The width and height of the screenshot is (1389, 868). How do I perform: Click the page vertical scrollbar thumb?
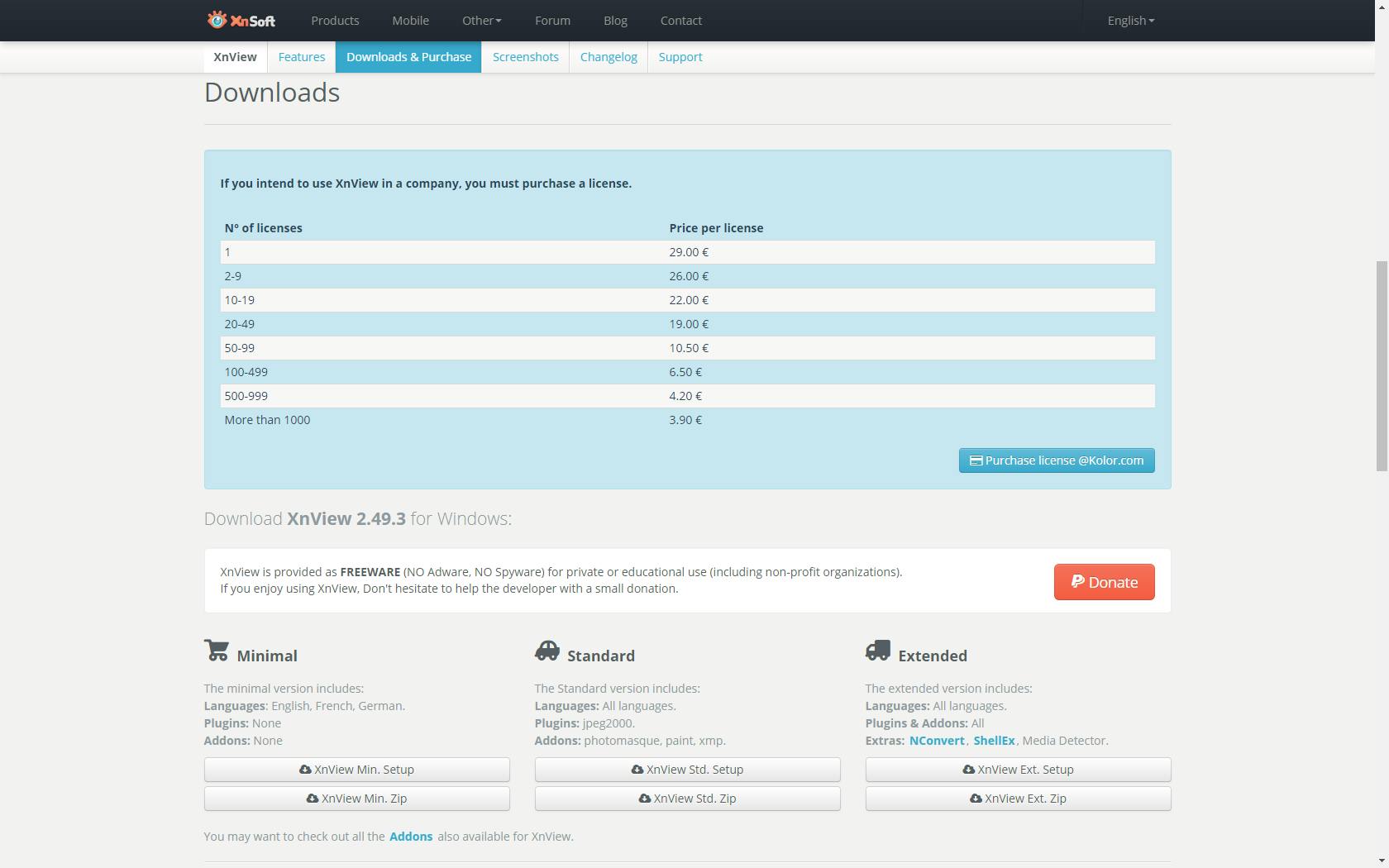point(1382,366)
